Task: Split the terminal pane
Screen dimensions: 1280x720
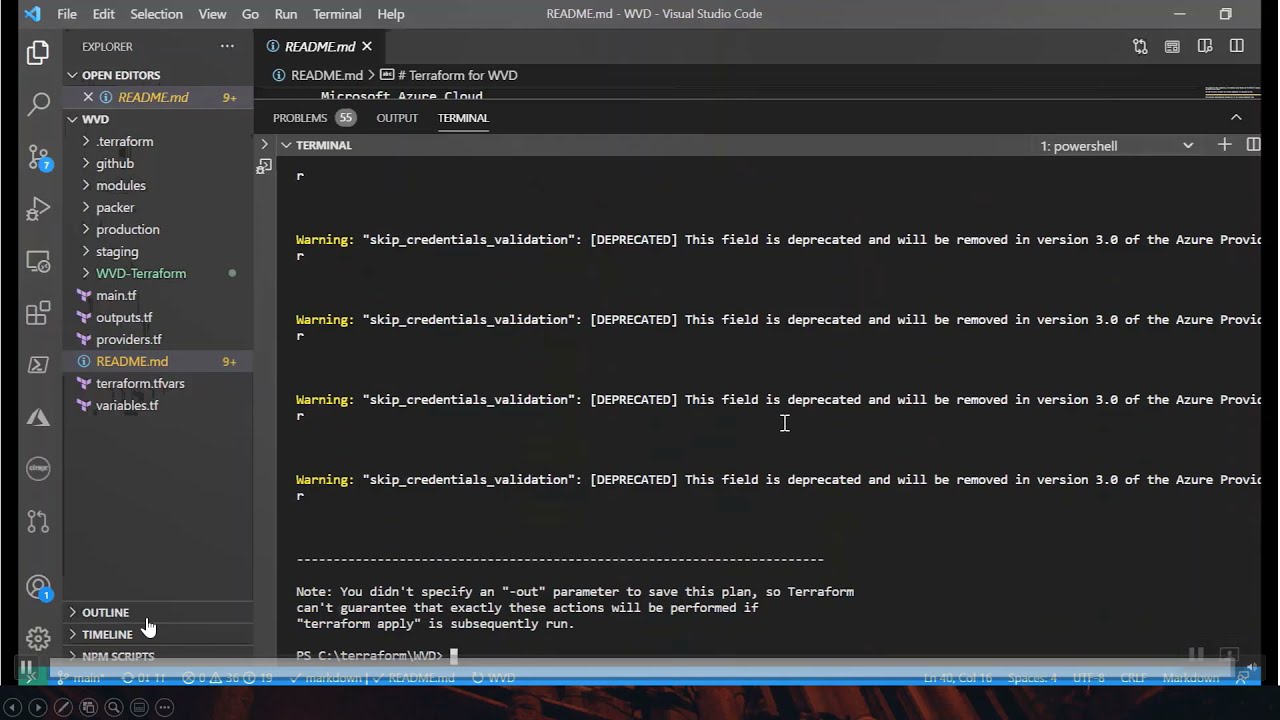Action: [1253, 145]
